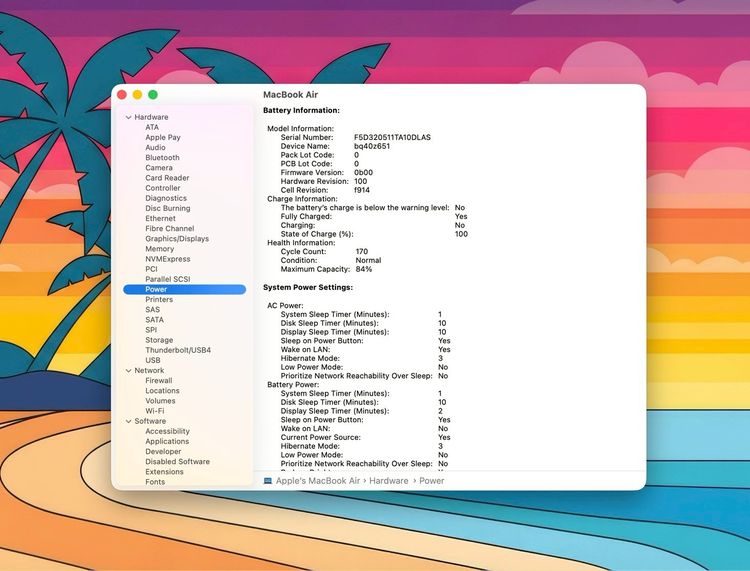
Task: Zoom the window with green button
Action: (x=153, y=95)
